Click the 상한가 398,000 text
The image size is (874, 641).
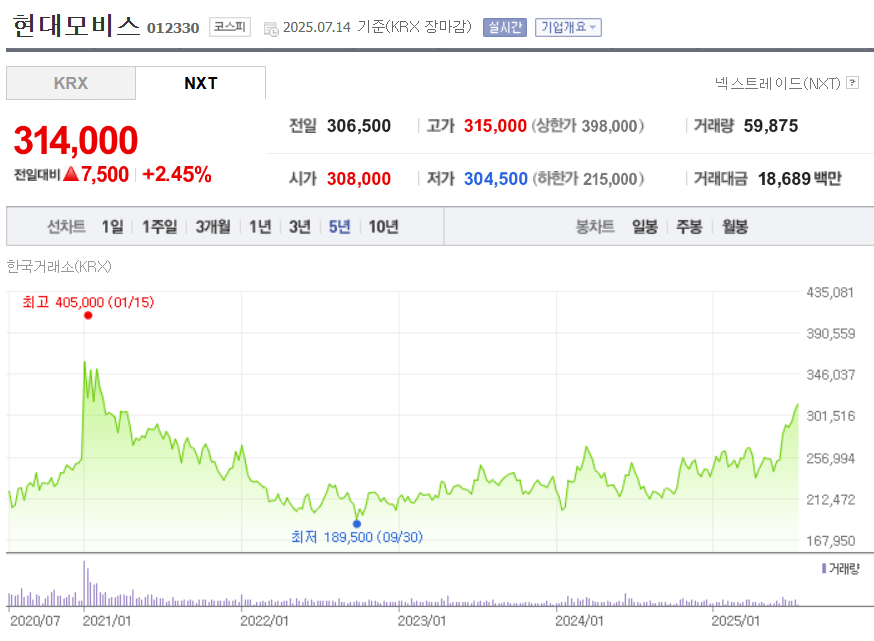[588, 126]
